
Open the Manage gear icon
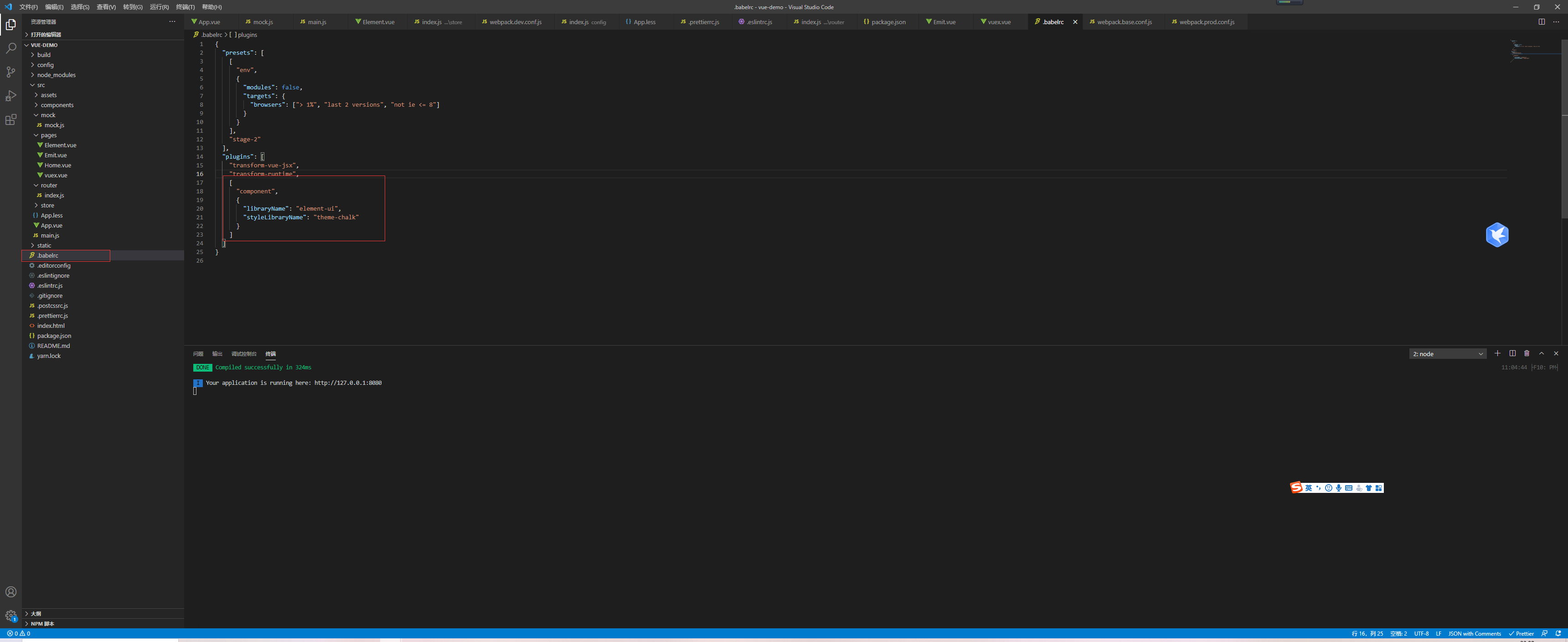11,615
